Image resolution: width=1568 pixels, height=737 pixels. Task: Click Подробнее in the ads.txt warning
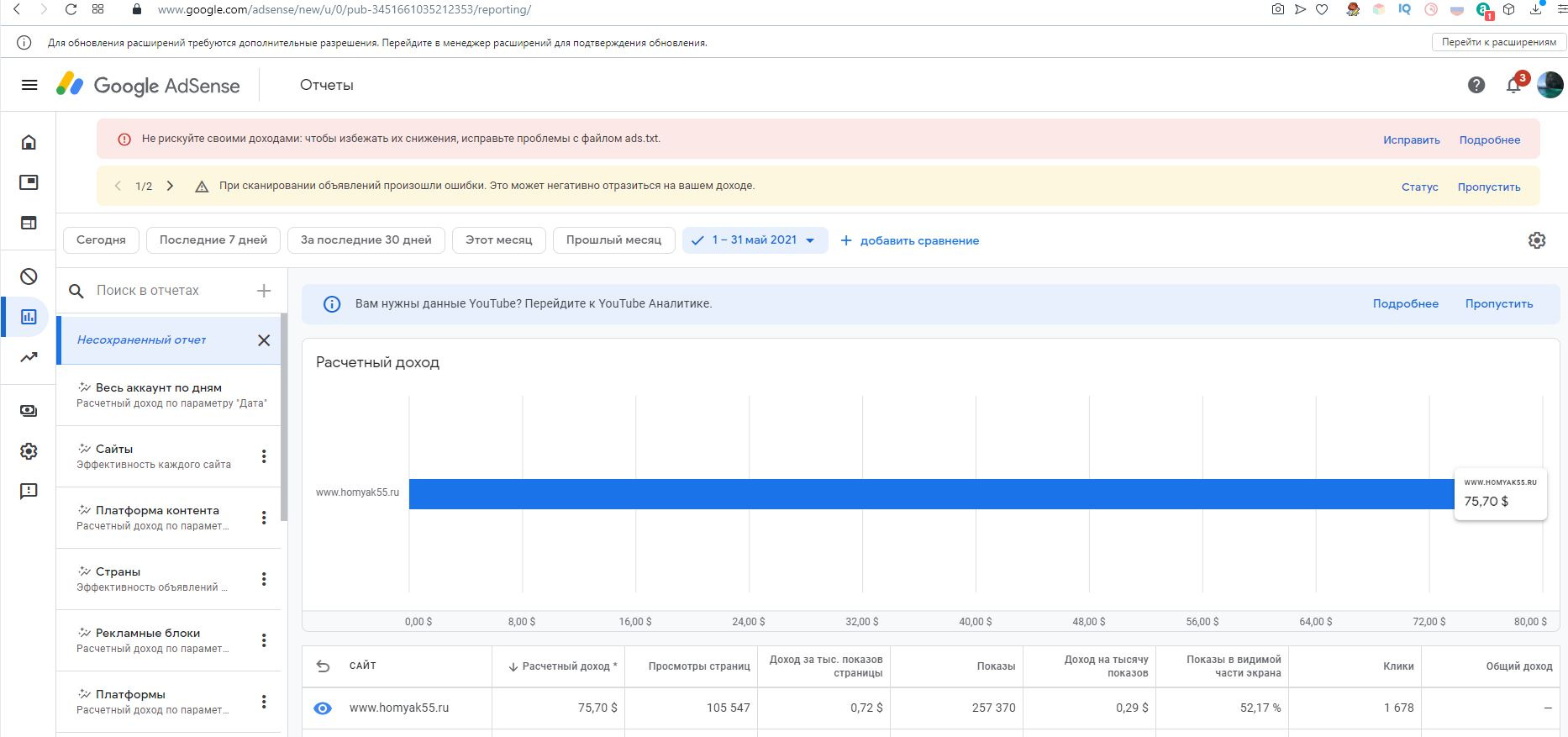point(1490,140)
